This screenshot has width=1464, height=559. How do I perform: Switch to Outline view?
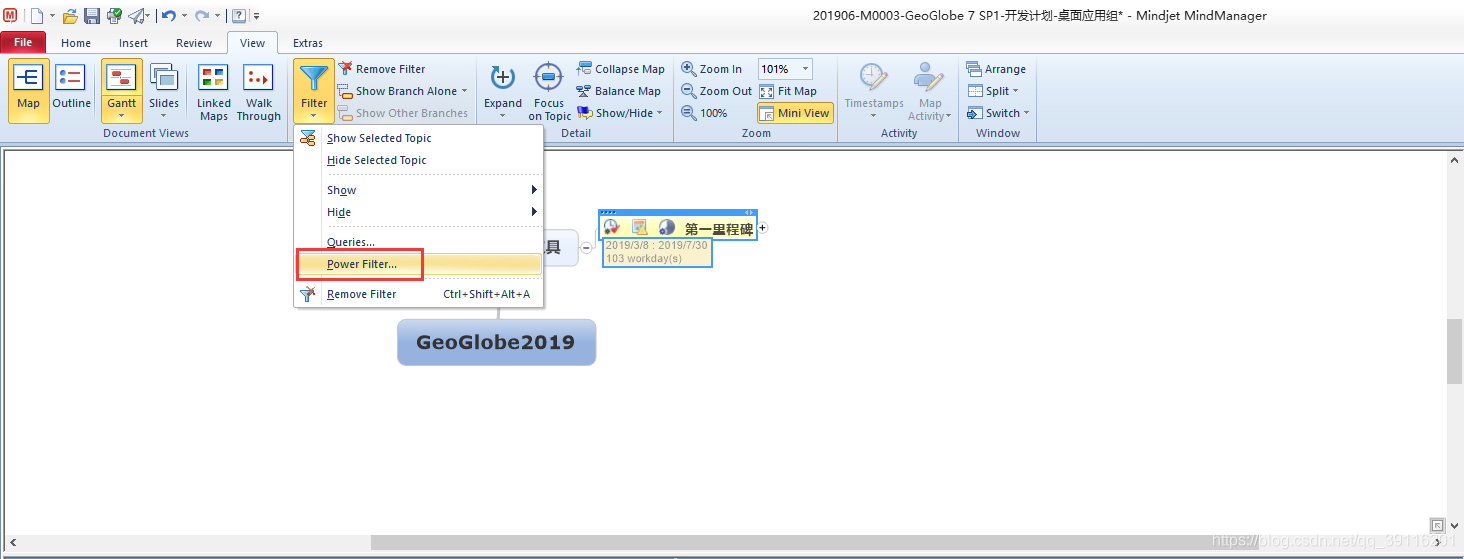click(71, 90)
